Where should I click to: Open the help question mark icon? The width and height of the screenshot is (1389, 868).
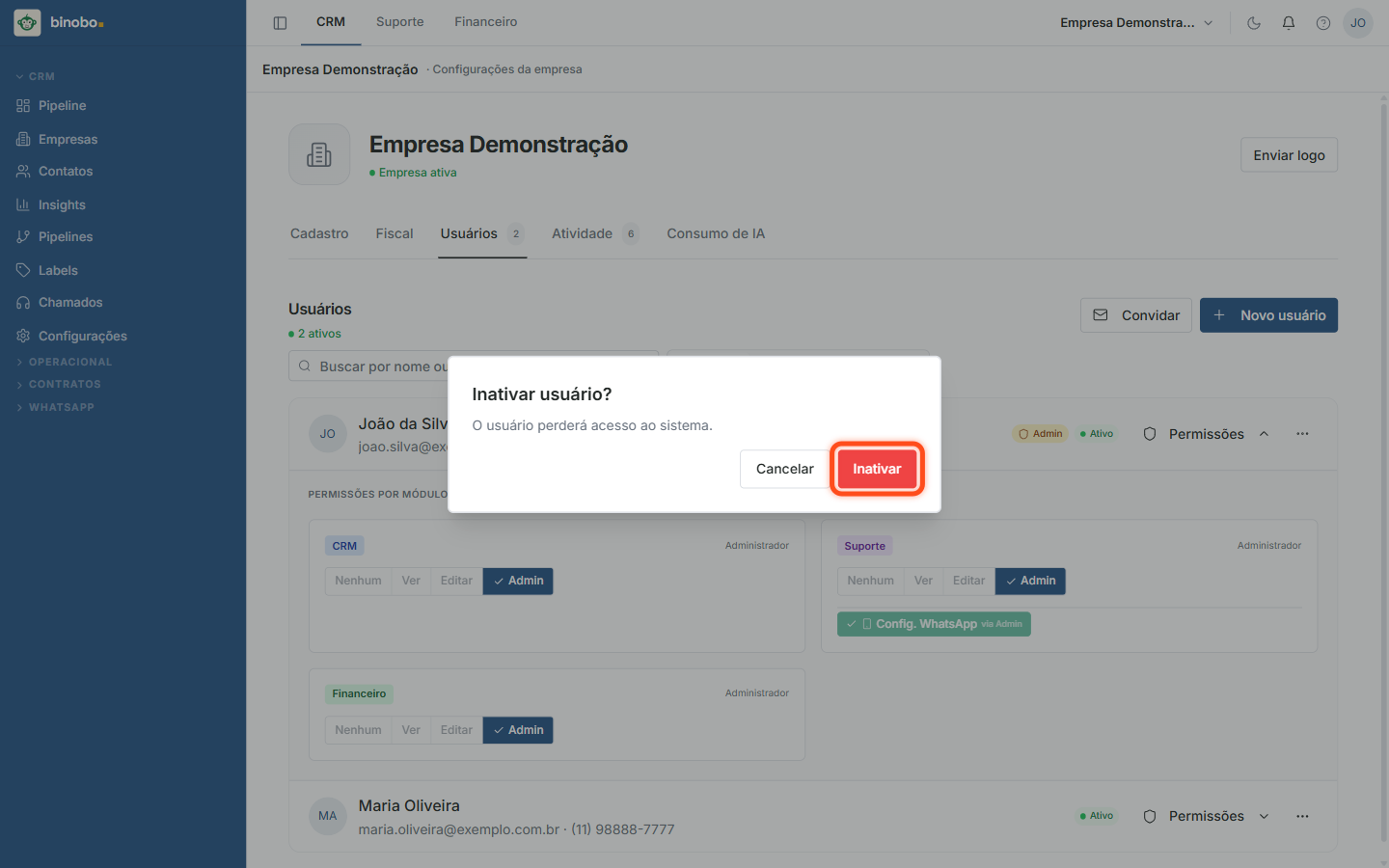click(x=1323, y=23)
